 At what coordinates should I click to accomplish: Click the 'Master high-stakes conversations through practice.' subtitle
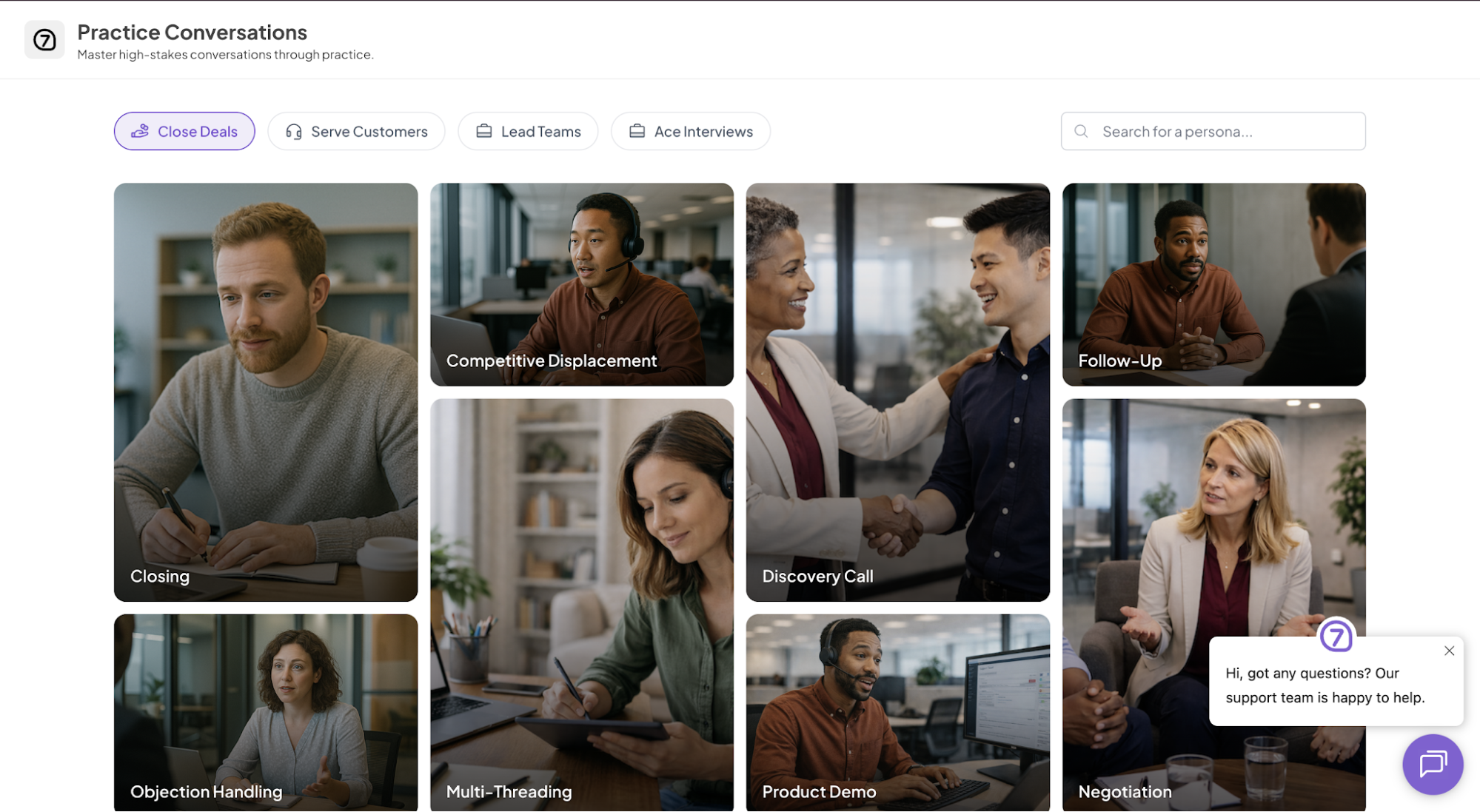(x=225, y=55)
